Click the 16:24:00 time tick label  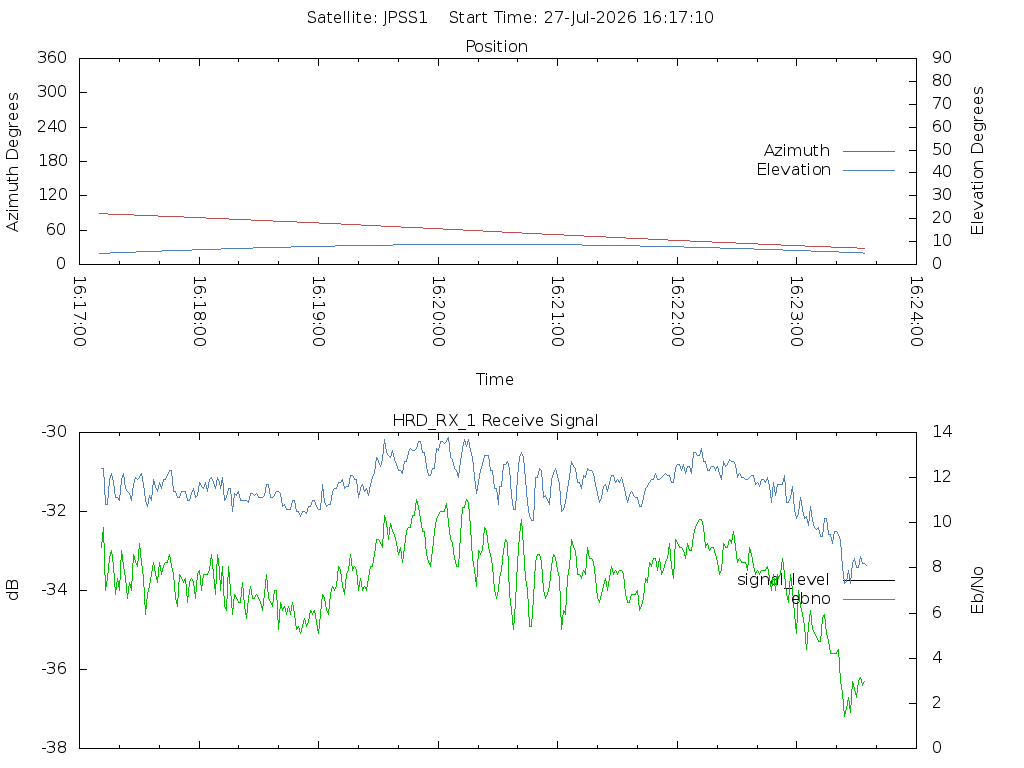(x=916, y=312)
